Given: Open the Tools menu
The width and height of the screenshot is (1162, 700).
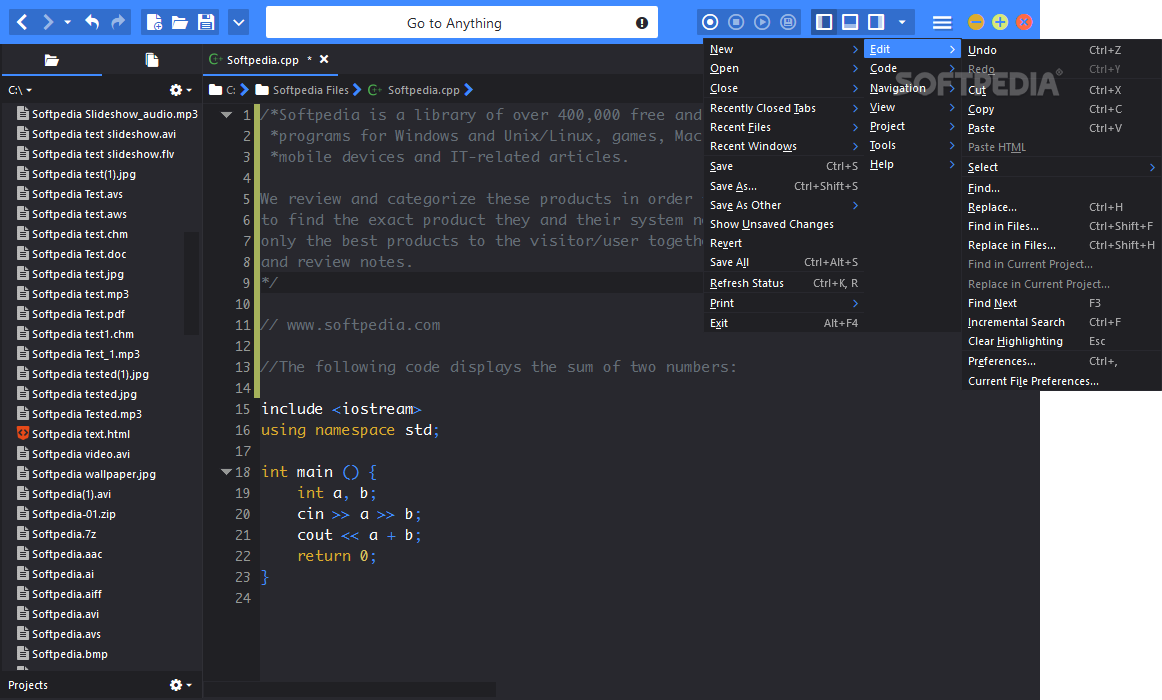Looking at the screenshot, I should click(912, 145).
